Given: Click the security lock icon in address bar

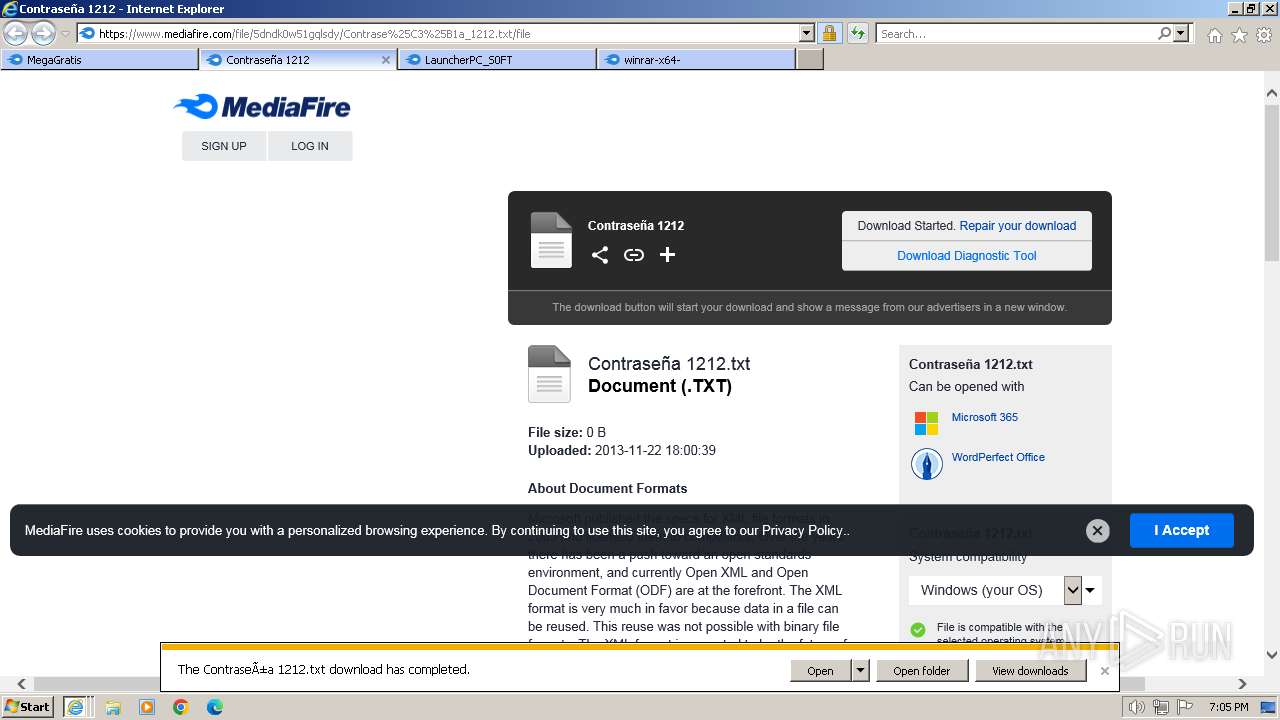Looking at the screenshot, I should [x=830, y=33].
